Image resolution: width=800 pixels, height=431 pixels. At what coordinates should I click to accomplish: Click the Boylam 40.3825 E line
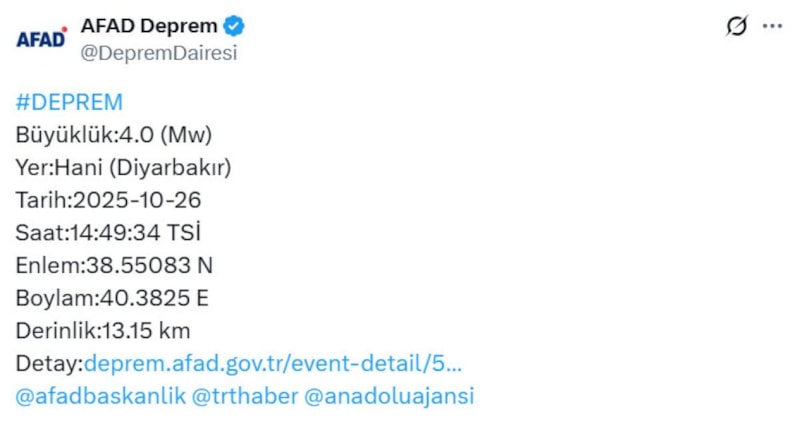click(112, 298)
